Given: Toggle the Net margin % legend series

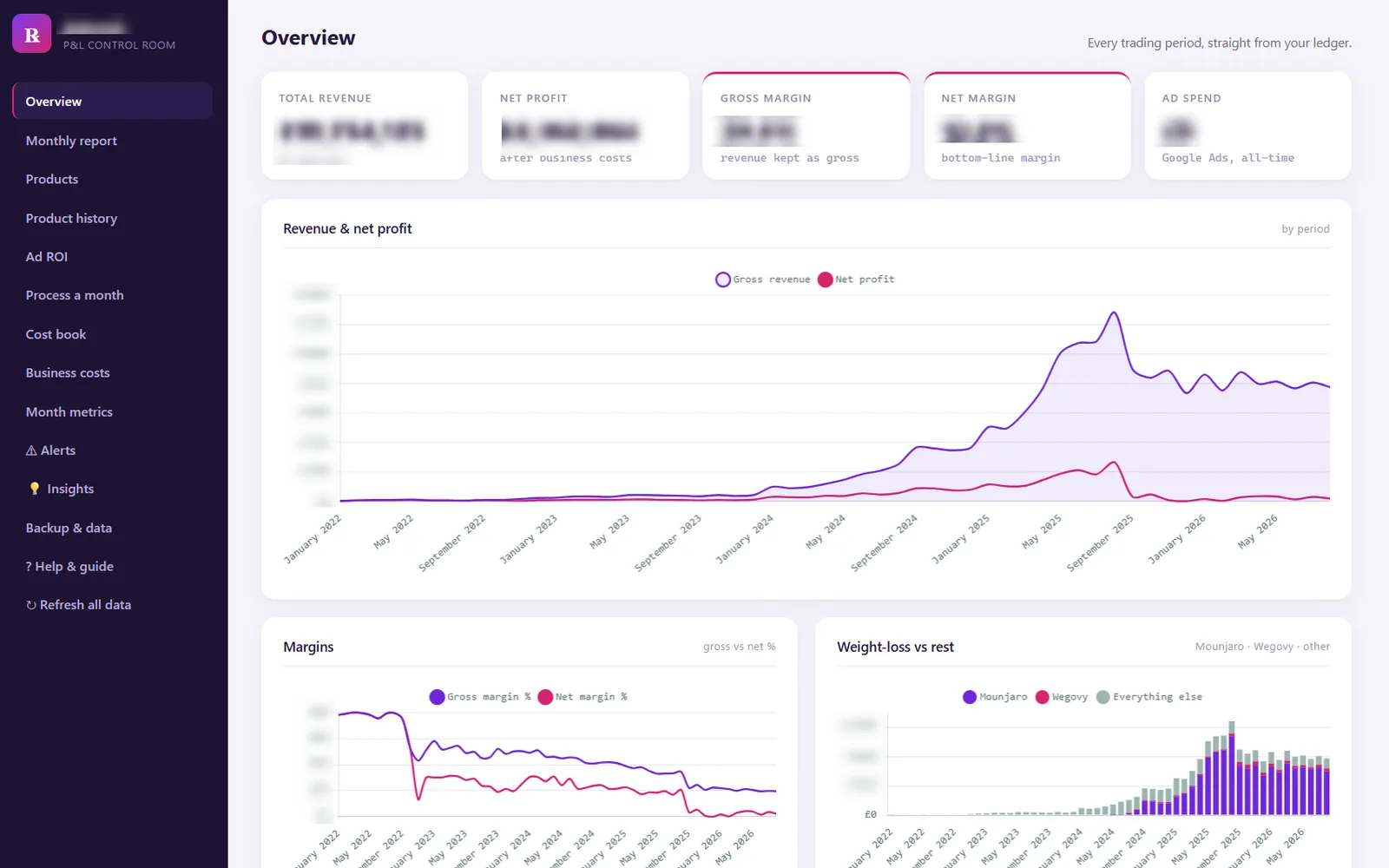Looking at the screenshot, I should tap(583, 697).
